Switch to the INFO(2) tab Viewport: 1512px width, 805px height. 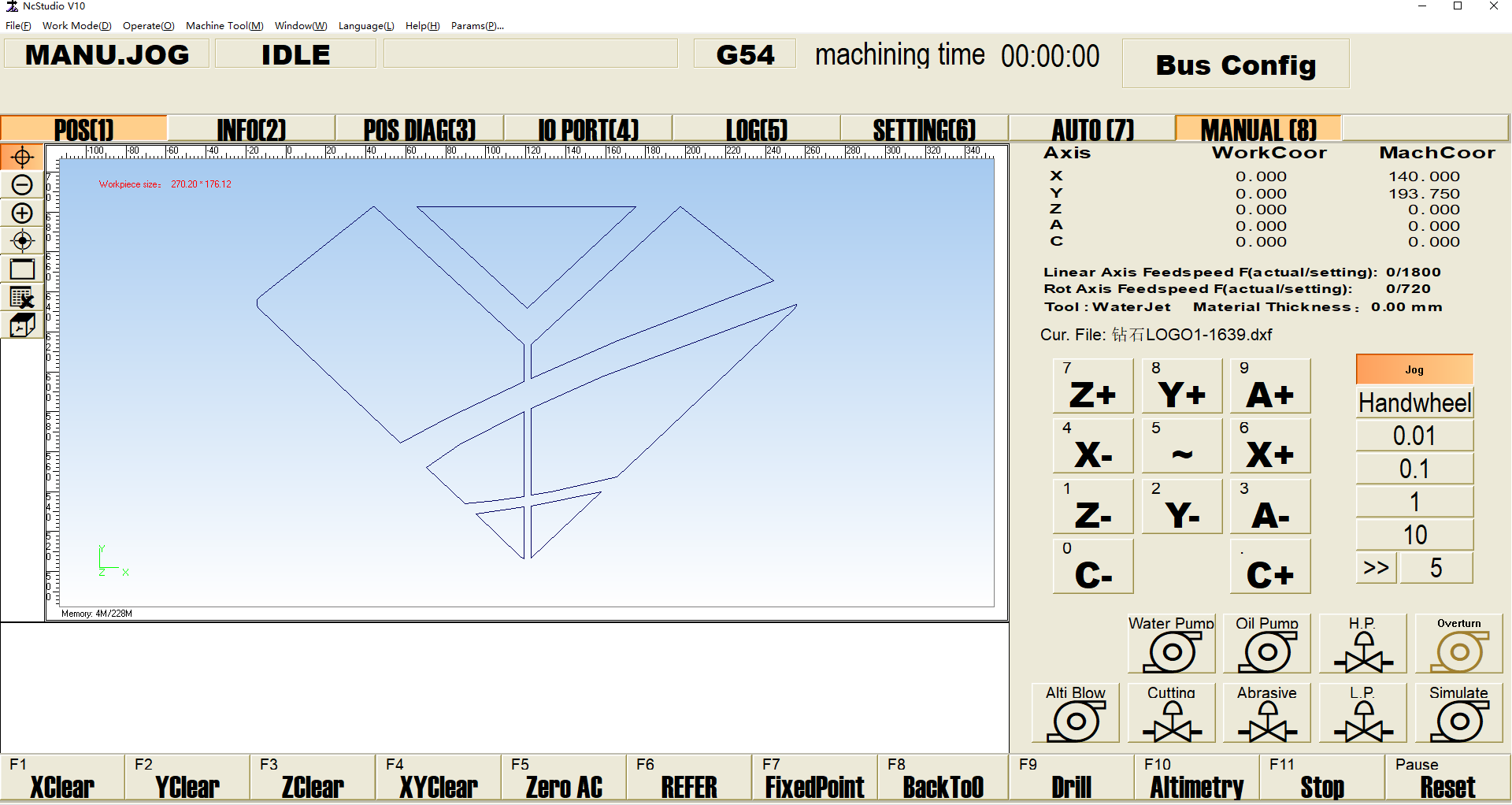pyautogui.click(x=251, y=129)
